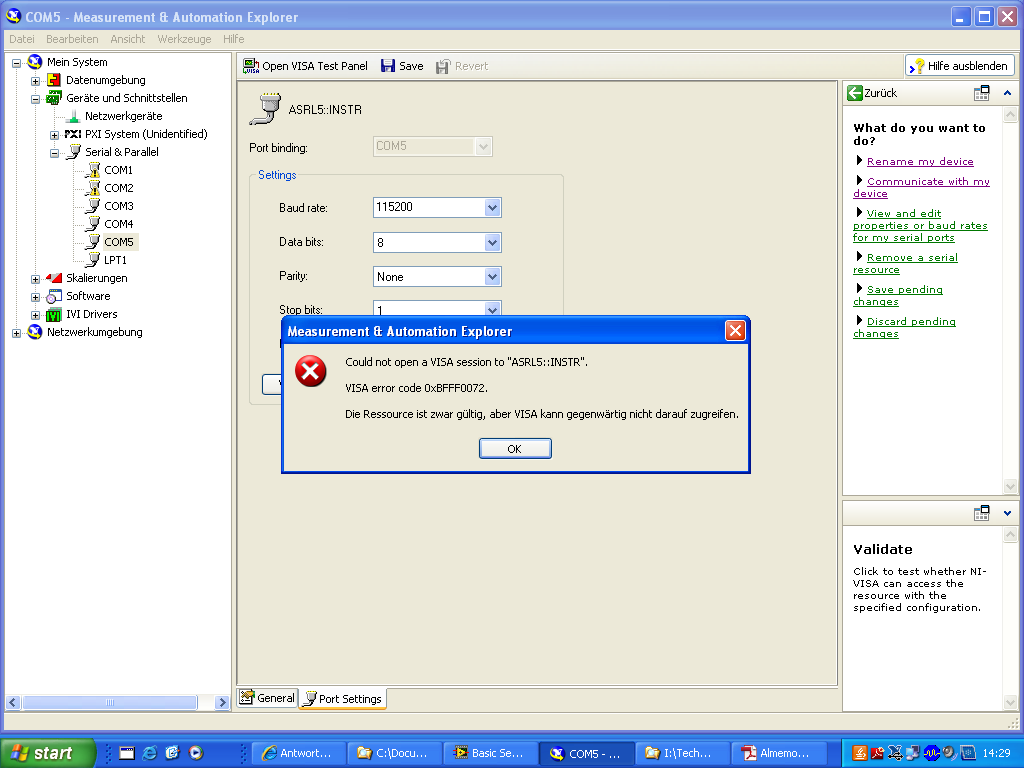Click Discard pending changes link
1024x768 pixels.
[904, 327]
